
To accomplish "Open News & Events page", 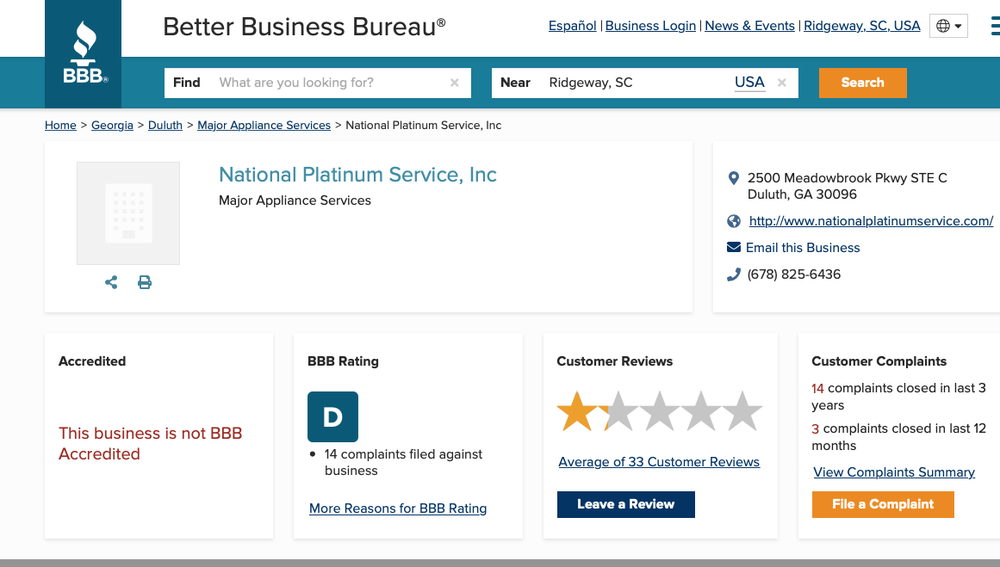I will (749, 26).
